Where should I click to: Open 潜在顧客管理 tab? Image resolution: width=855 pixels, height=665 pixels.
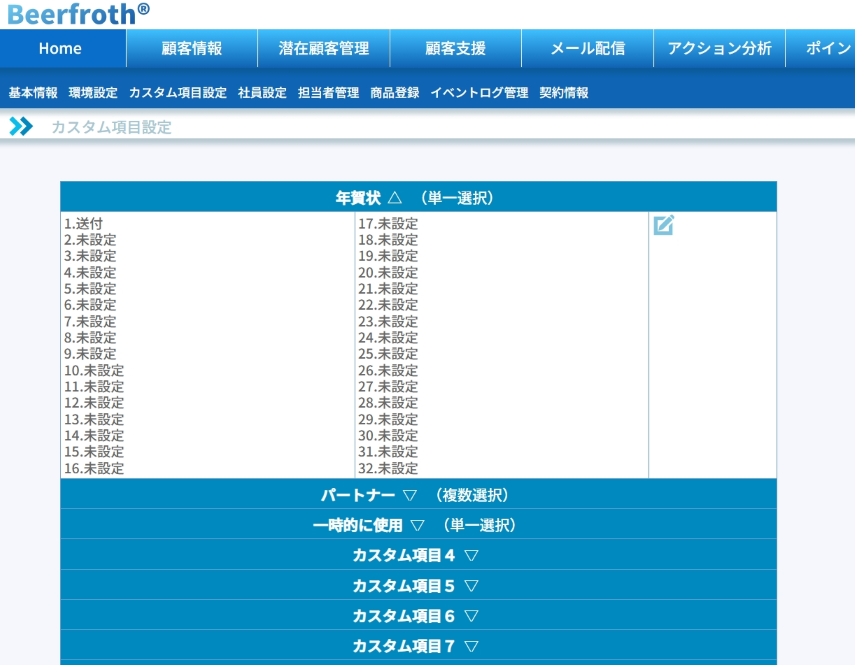pos(324,48)
